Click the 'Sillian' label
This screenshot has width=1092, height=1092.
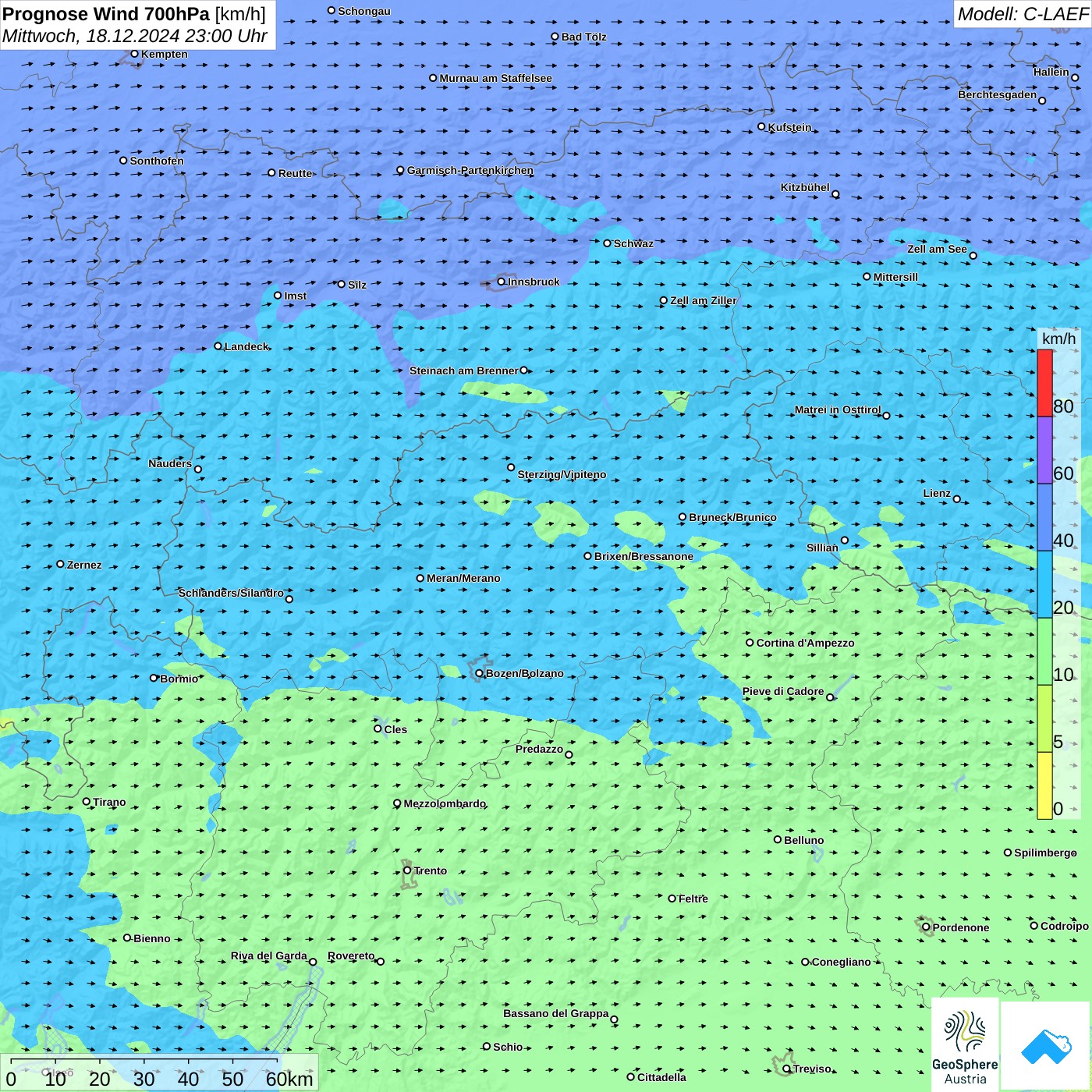(x=822, y=548)
